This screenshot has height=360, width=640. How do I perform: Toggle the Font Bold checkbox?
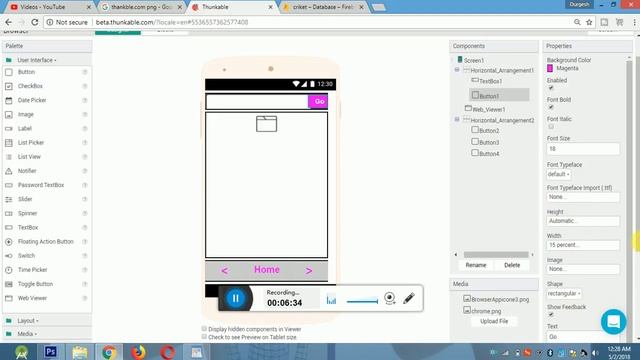(x=551, y=107)
